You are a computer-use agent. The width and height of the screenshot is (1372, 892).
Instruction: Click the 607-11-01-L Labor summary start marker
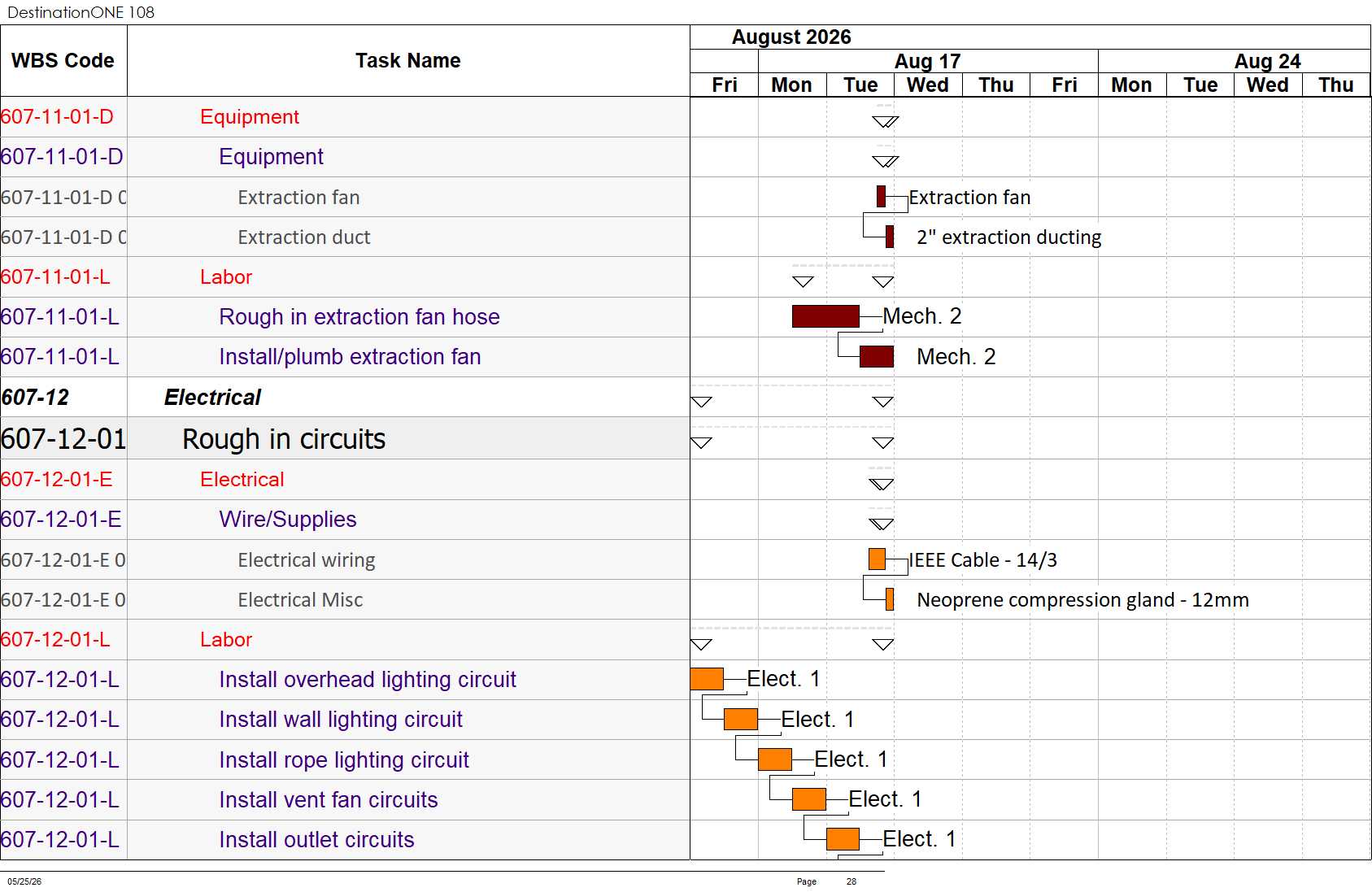click(x=803, y=281)
